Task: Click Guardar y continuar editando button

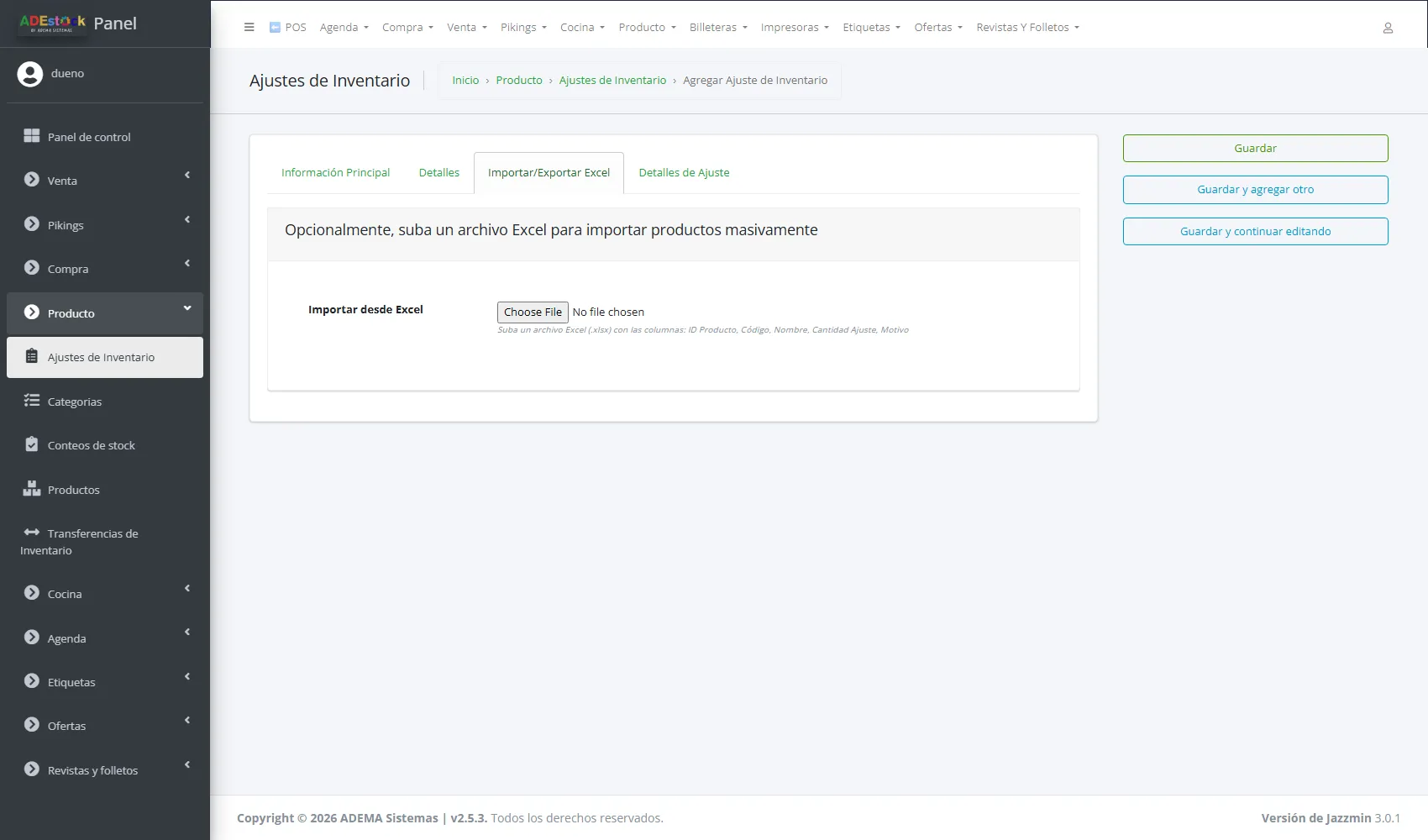Action: [1255, 232]
